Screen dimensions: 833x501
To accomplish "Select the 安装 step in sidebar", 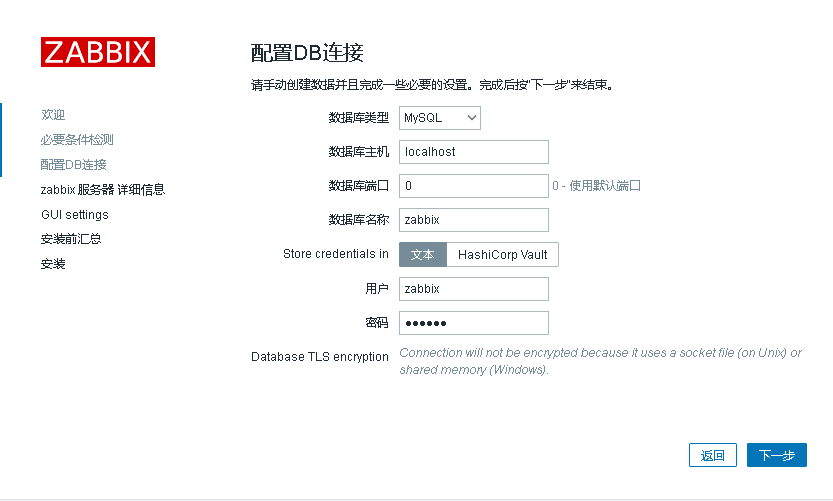I will click(53, 264).
